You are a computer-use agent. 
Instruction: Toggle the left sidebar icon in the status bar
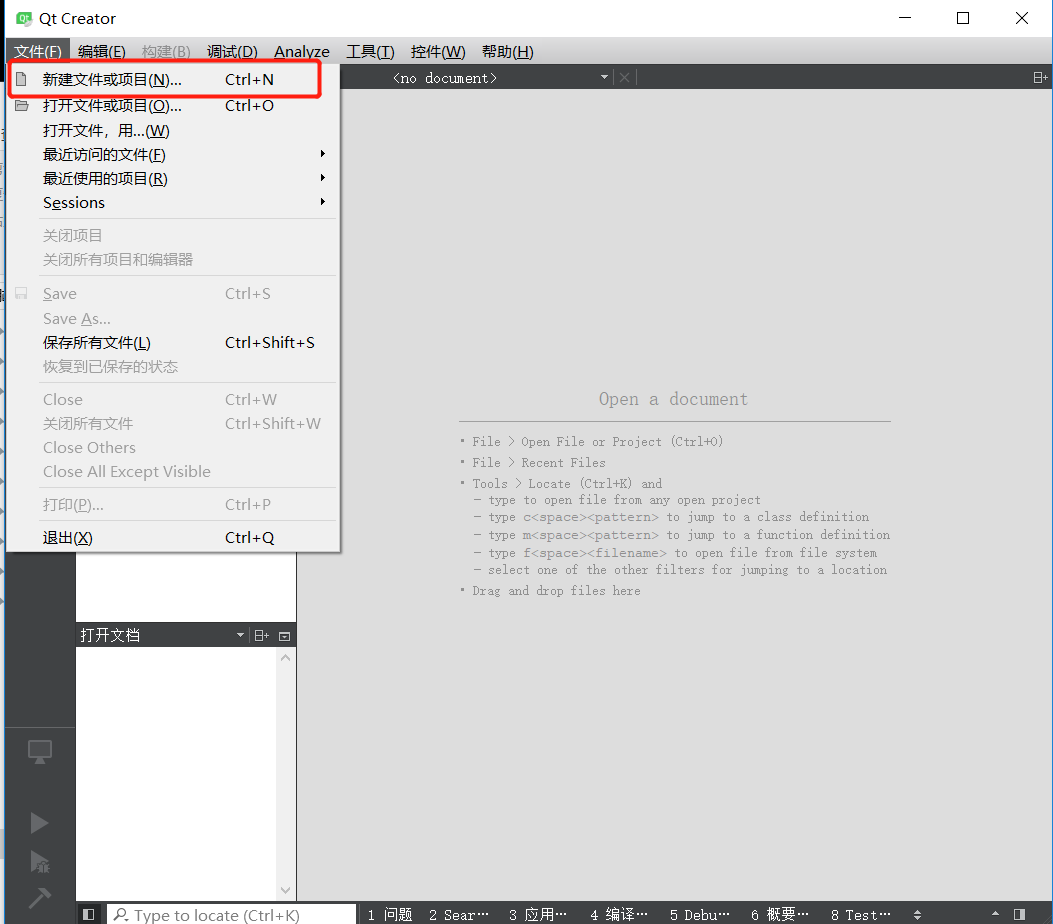point(88,914)
